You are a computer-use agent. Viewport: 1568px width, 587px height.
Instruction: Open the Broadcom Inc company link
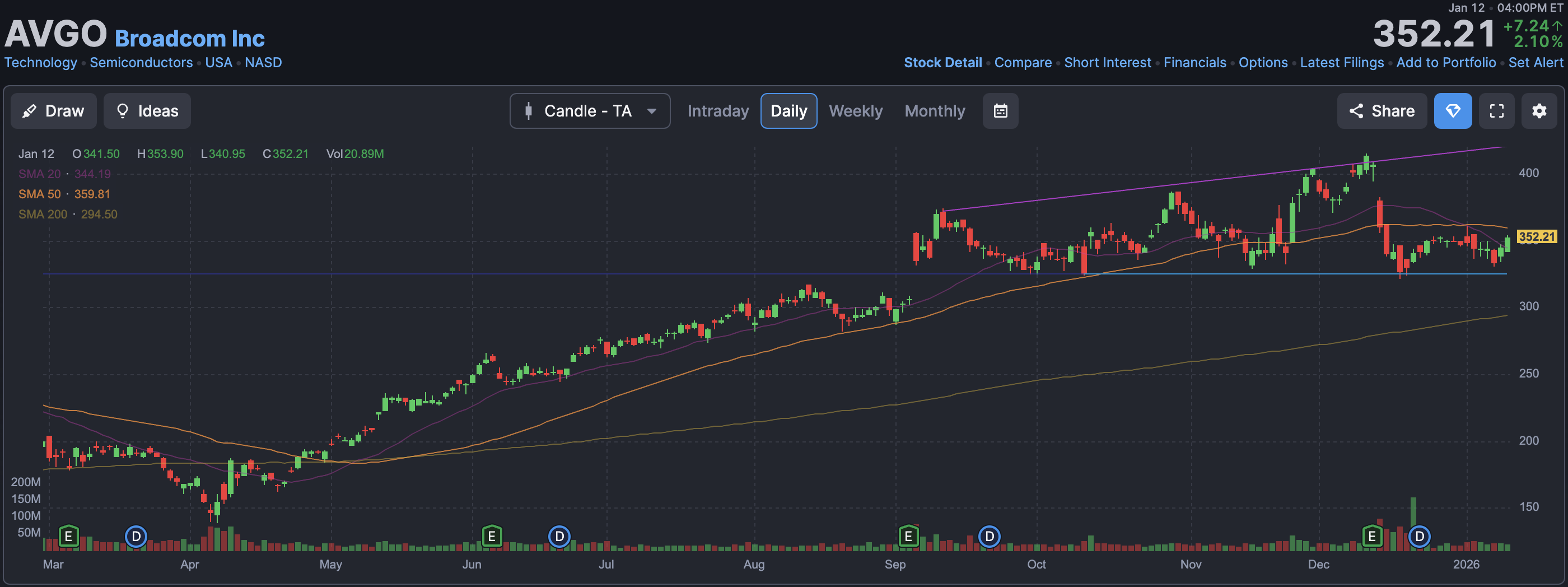tap(189, 38)
